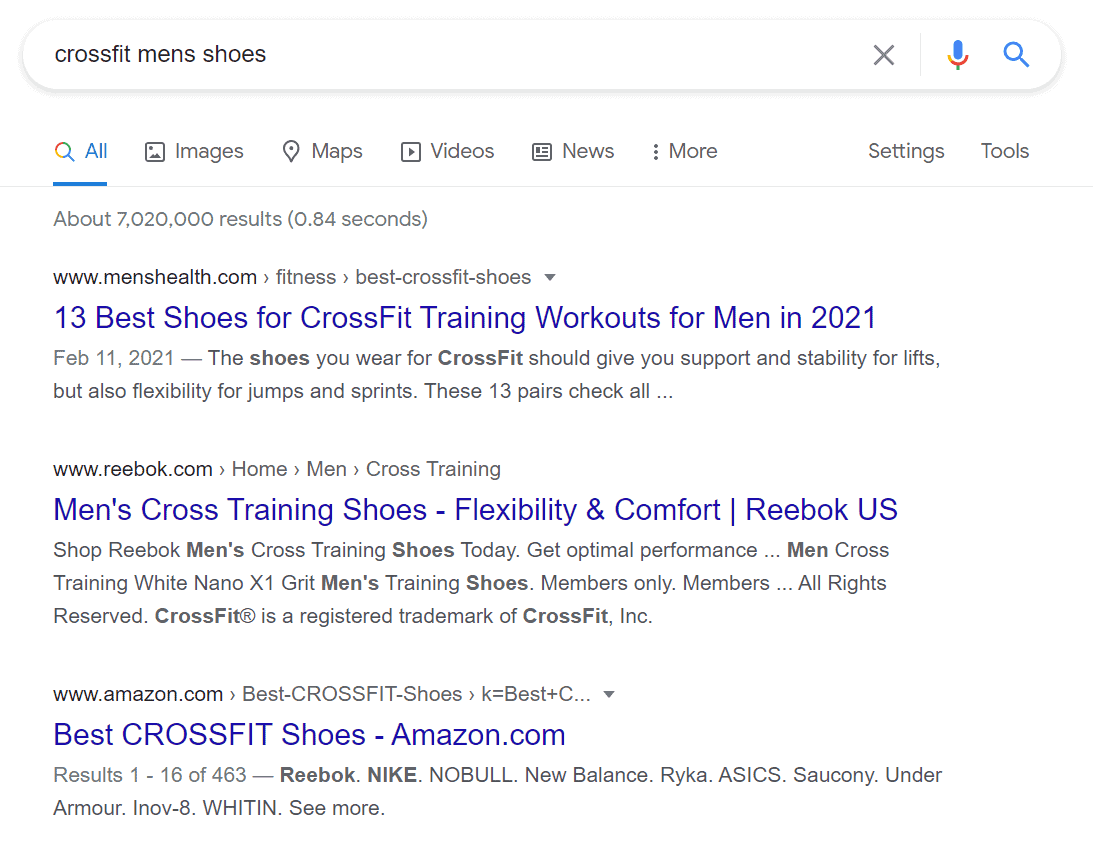Click the Maps tab pin icon
The width and height of the screenshot is (1093, 843).
pos(291,152)
